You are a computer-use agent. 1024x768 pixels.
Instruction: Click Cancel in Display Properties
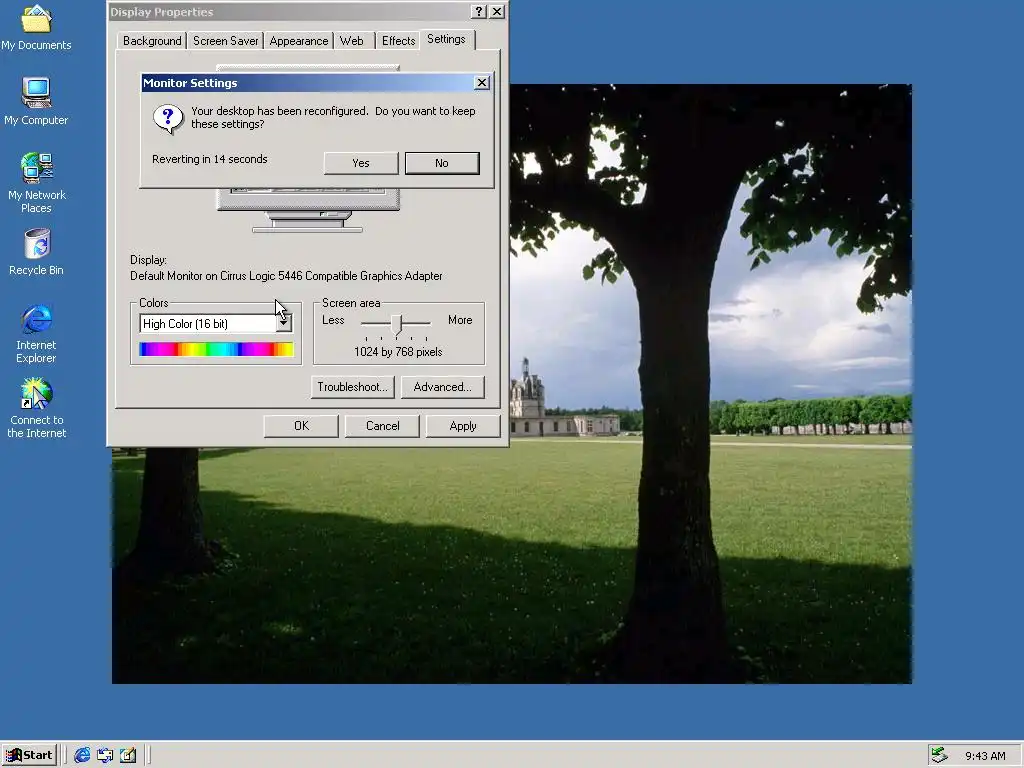(x=382, y=426)
